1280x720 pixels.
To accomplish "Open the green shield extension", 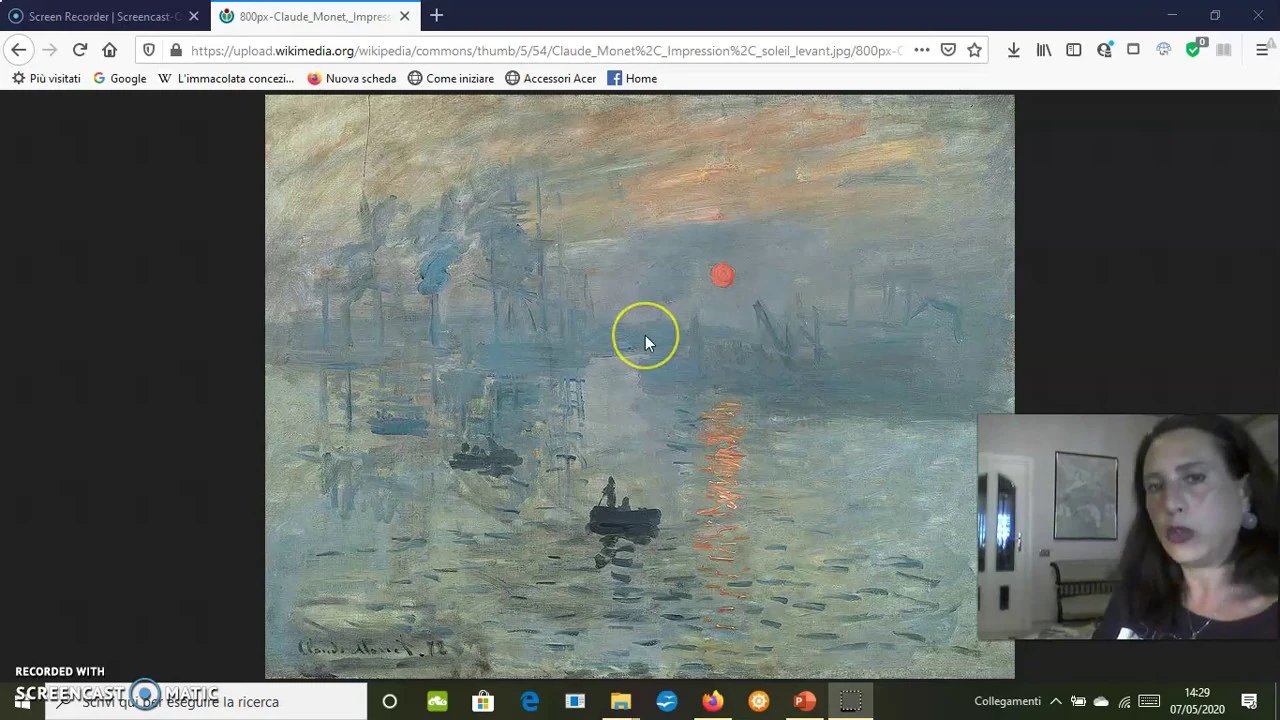I will pyautogui.click(x=1194, y=49).
